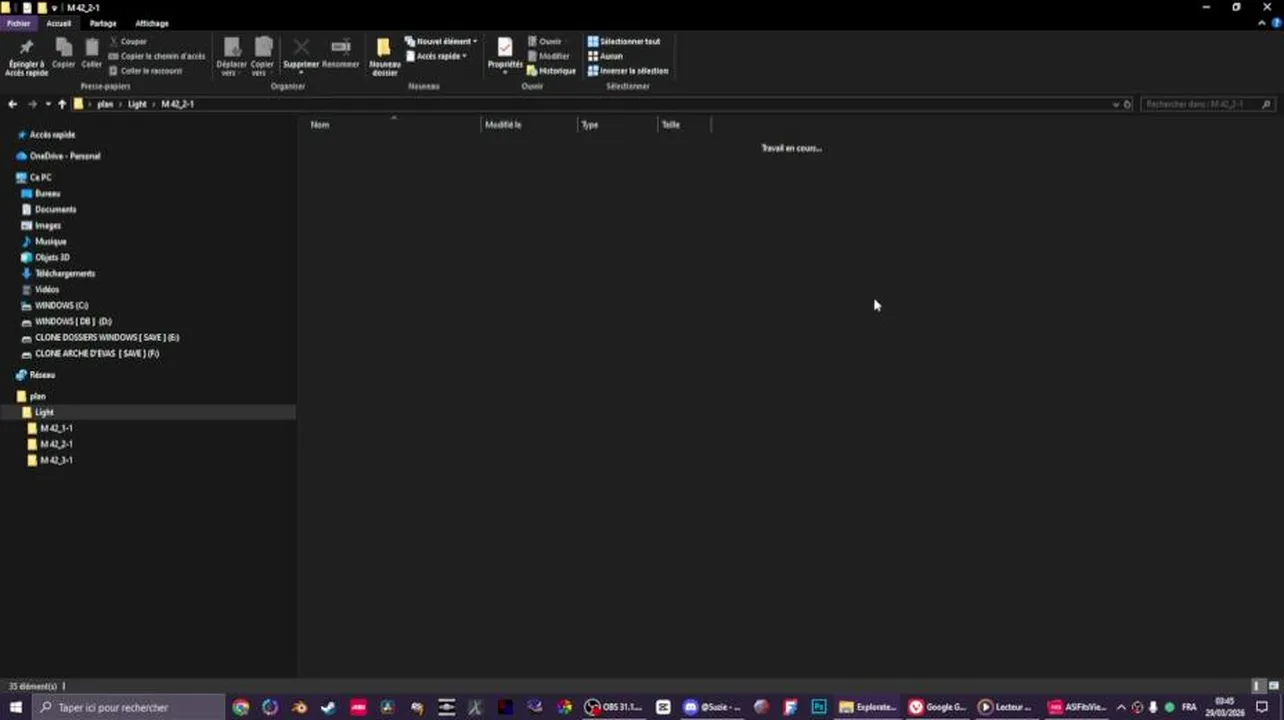
Task: Click Ouvrir in the ribbon
Action: point(544,42)
